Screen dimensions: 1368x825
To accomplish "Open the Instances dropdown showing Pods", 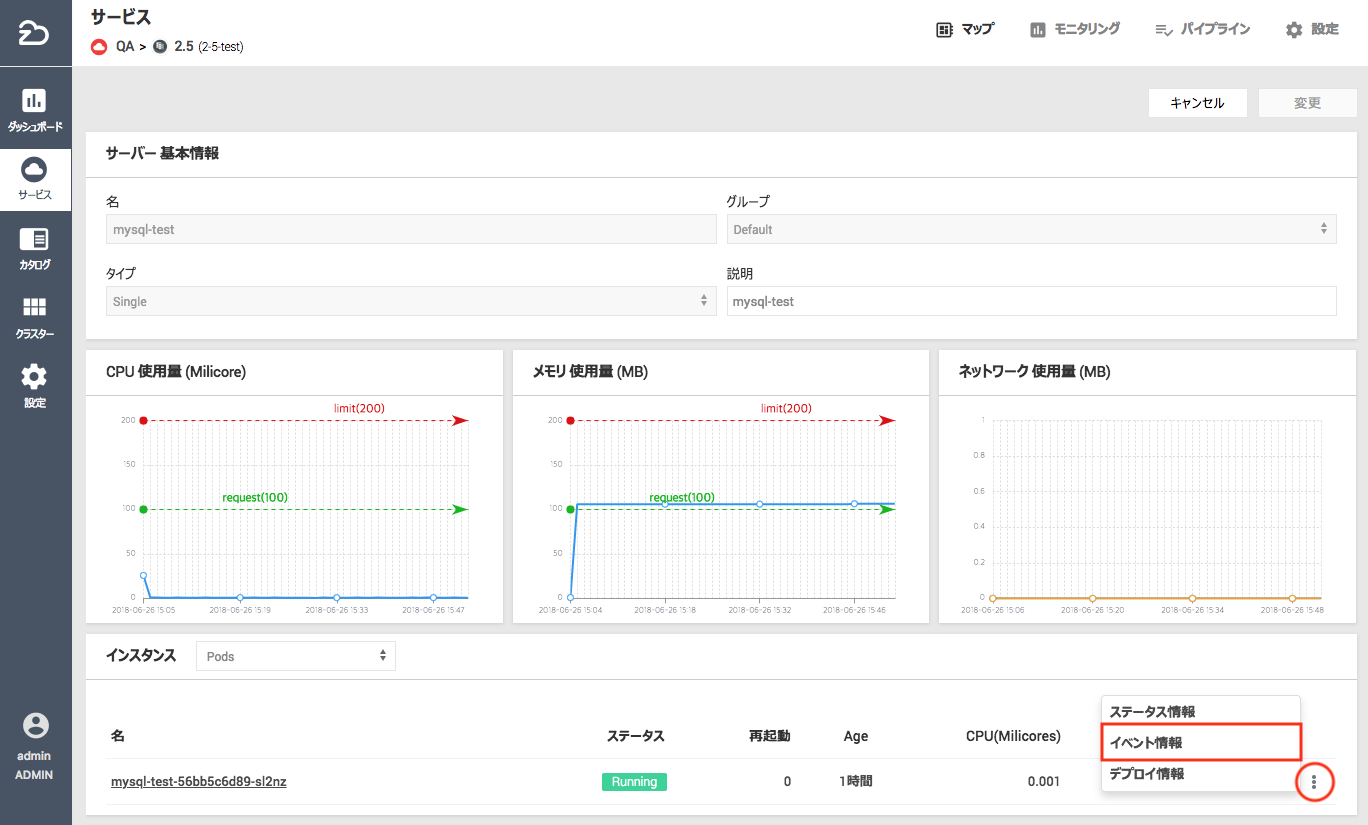I will point(296,656).
